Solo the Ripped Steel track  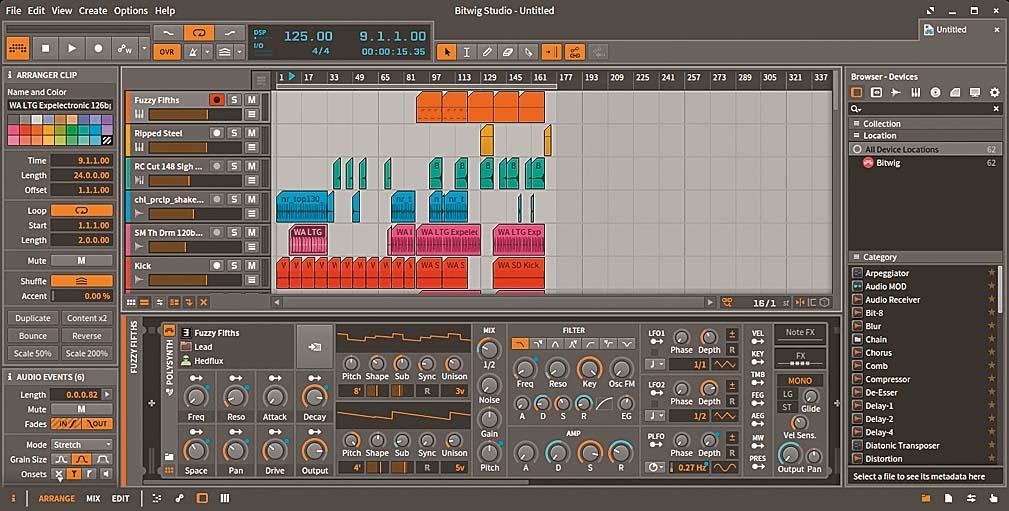[233, 133]
